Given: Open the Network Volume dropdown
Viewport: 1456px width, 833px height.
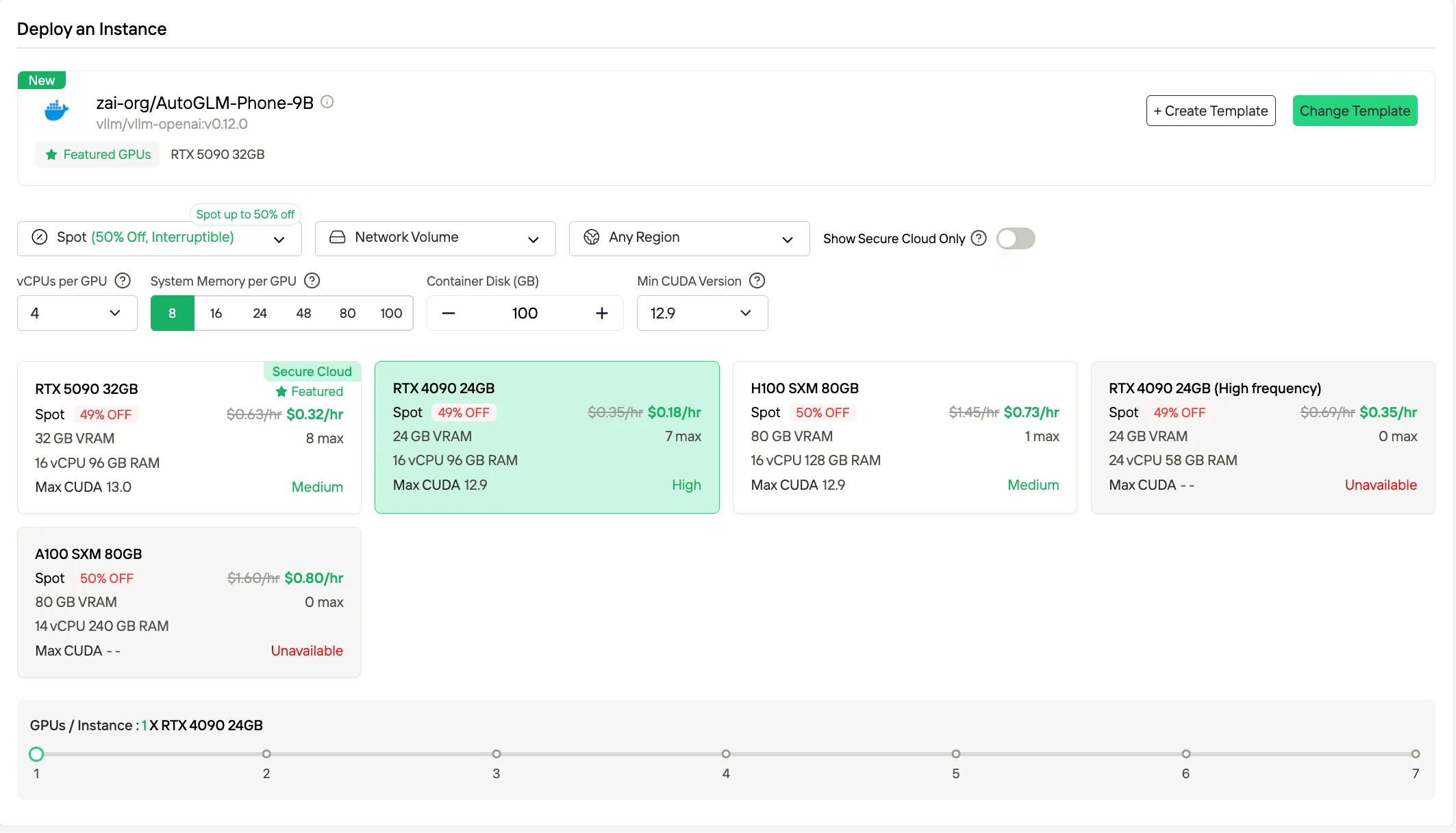Looking at the screenshot, I should click(x=436, y=238).
